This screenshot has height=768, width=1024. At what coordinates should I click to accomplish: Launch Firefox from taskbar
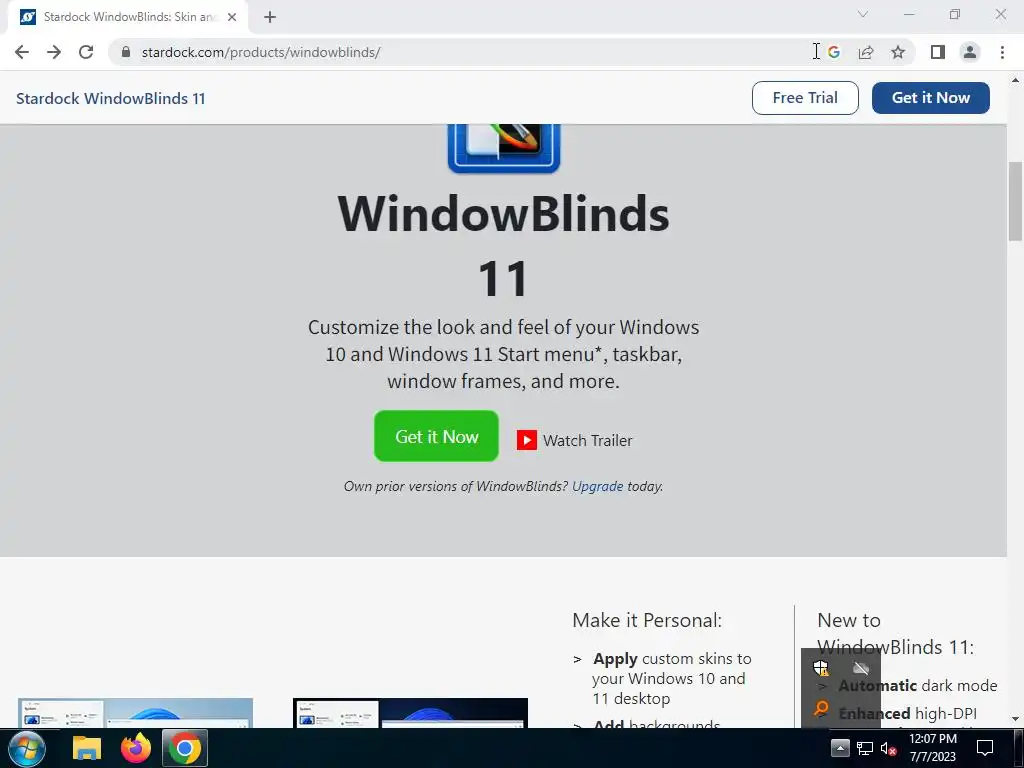click(136, 748)
